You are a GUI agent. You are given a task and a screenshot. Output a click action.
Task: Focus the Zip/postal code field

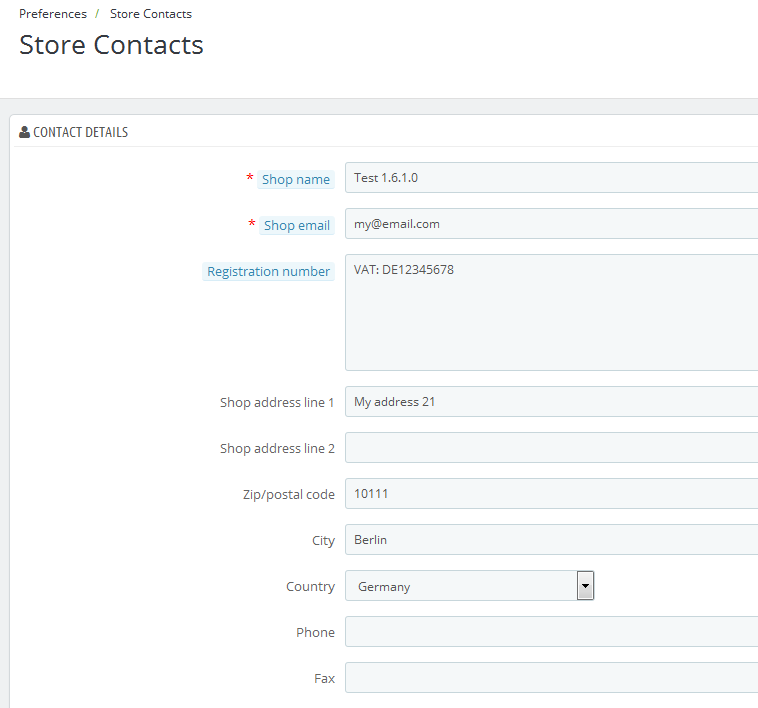[x=552, y=493]
